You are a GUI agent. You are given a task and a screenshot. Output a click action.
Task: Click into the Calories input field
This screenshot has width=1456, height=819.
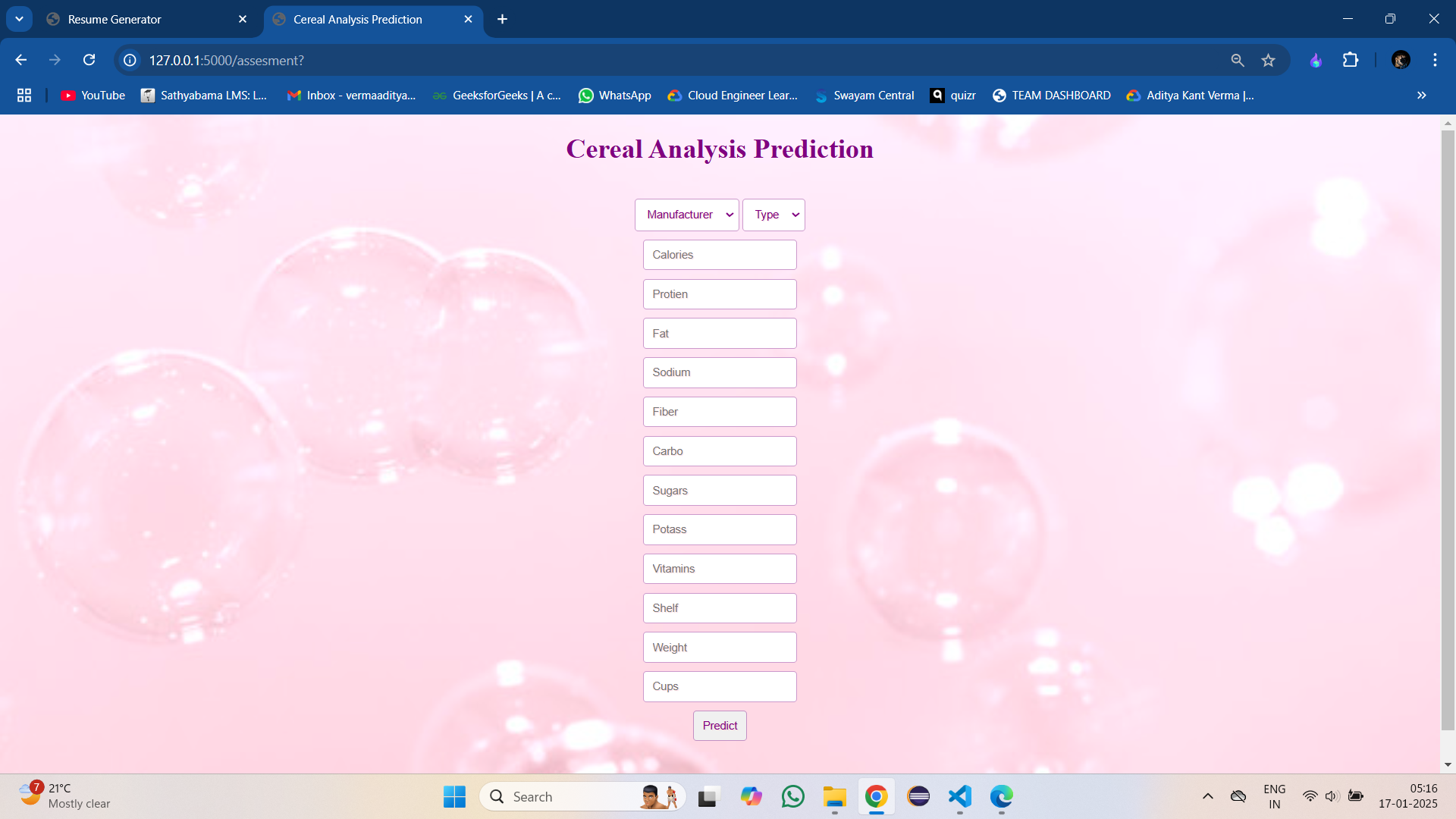pos(720,255)
